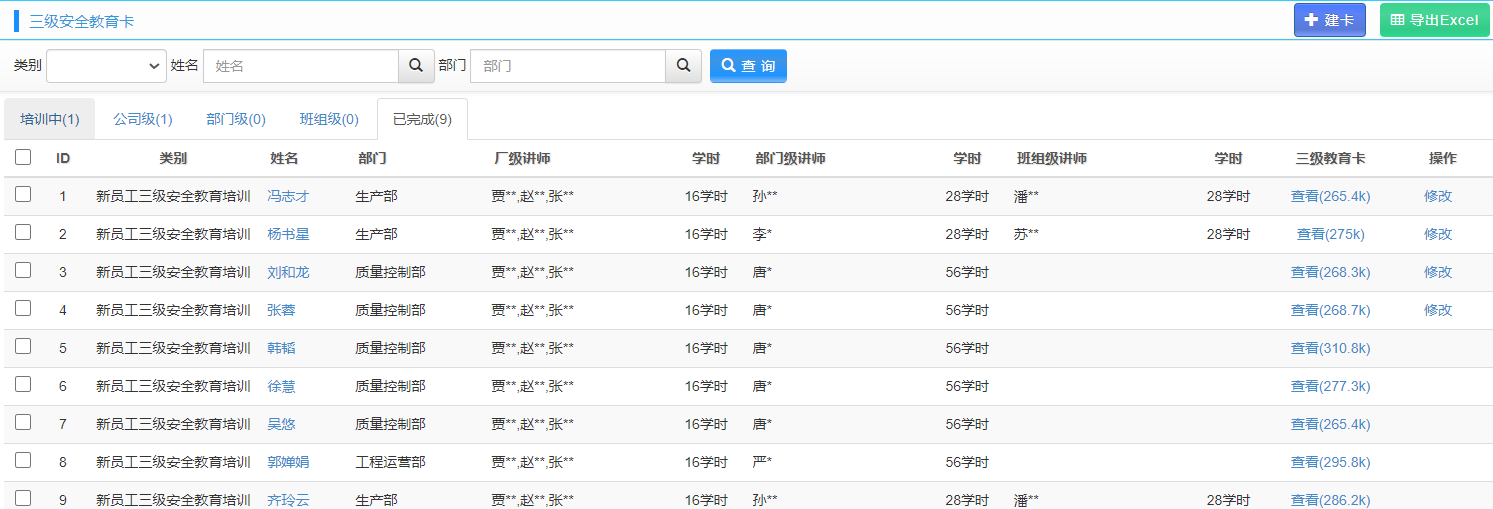Toggle the select-all checkbox in header
1493x509 pixels.
coord(23,157)
